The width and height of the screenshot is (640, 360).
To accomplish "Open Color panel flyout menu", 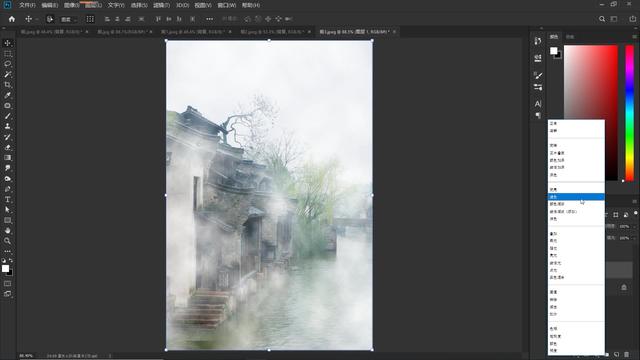I will coord(634,37).
